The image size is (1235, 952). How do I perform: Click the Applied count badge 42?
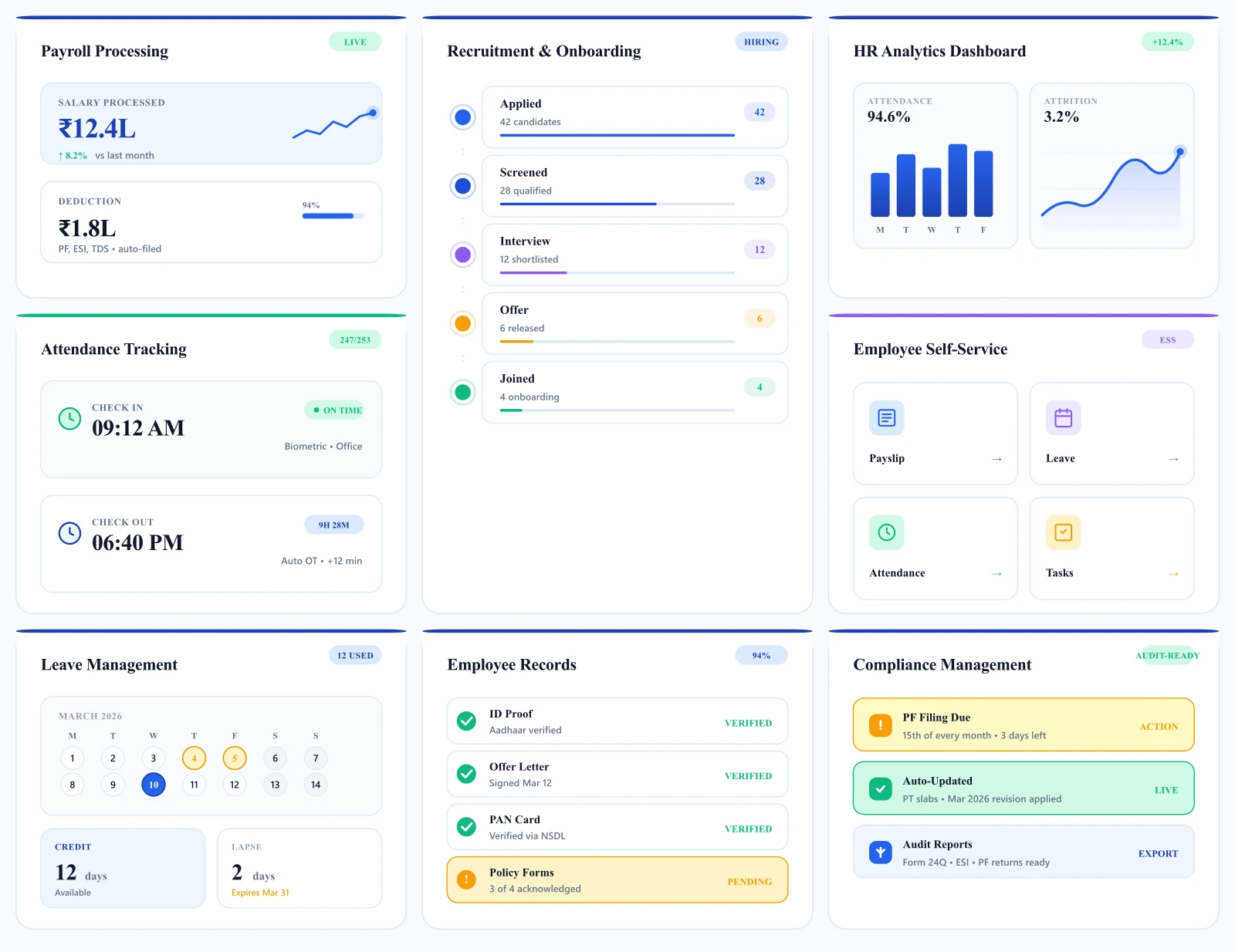[x=760, y=112]
